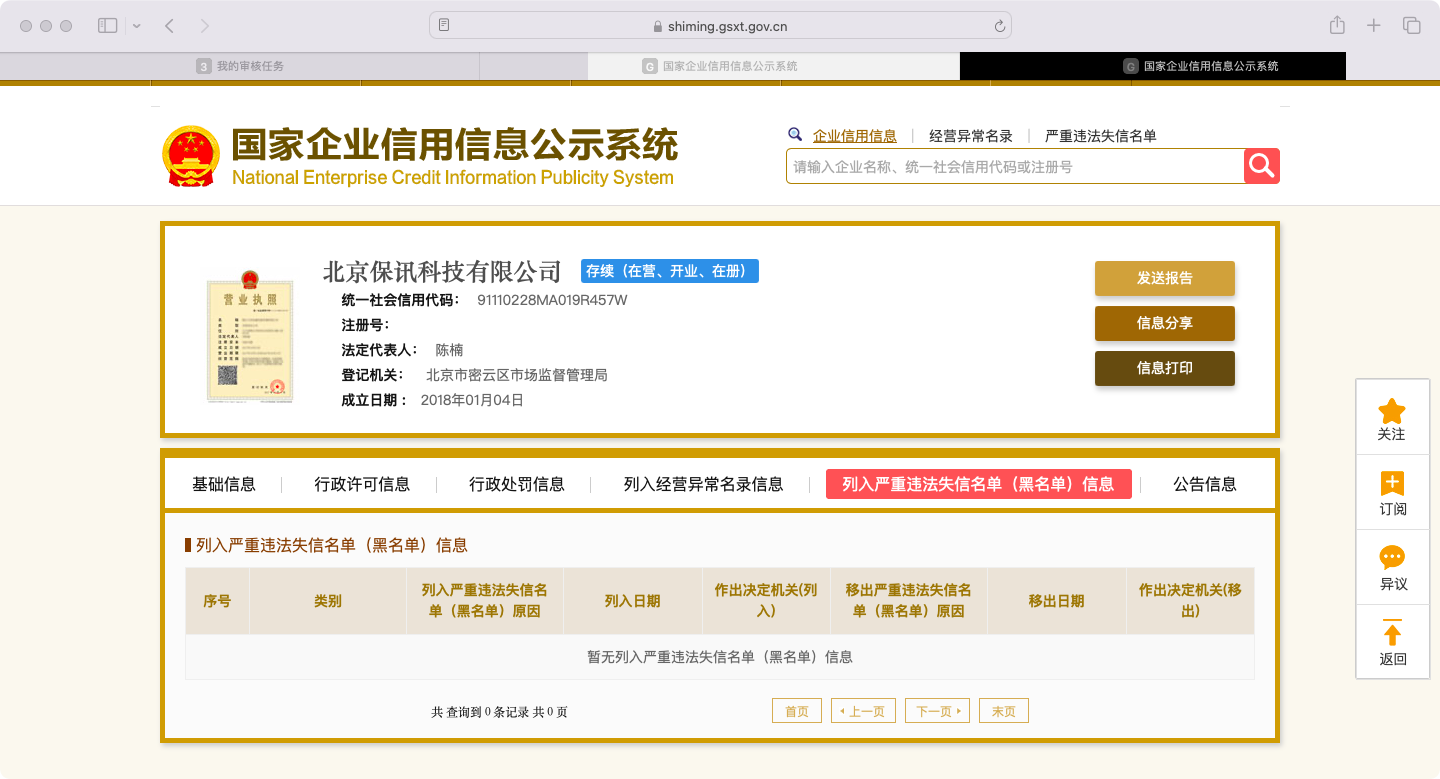The image size is (1440, 779).
Task: Click the 关注 star icon
Action: tap(1392, 411)
